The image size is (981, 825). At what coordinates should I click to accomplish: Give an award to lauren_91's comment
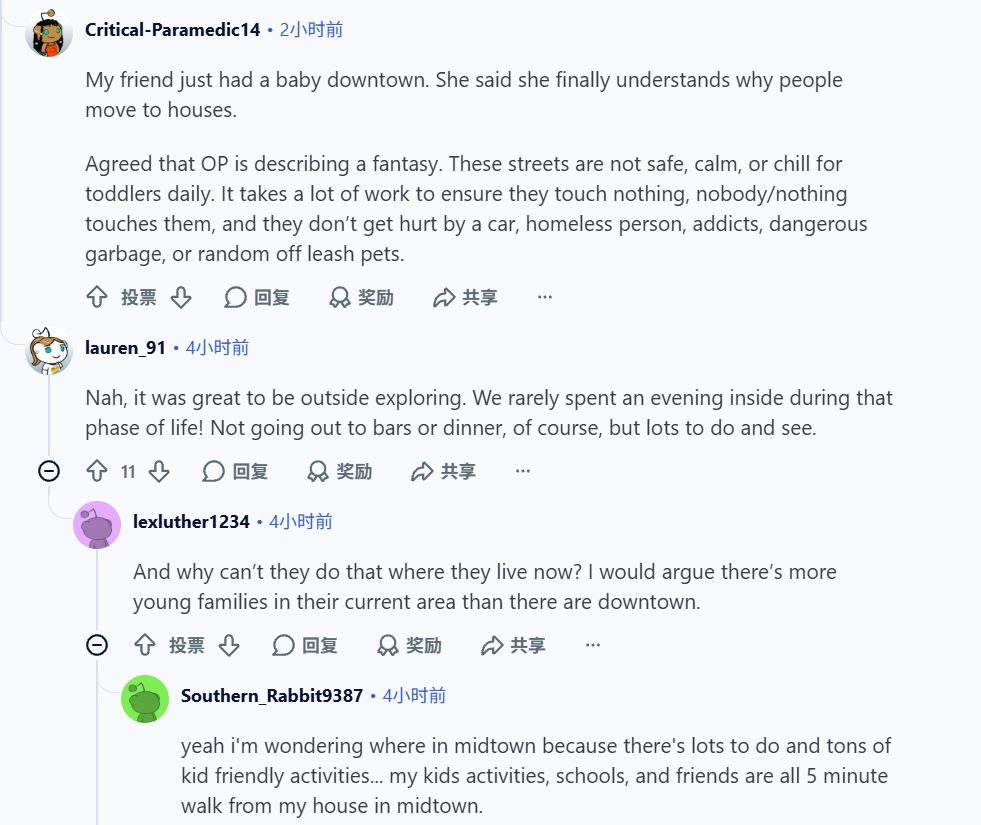[340, 471]
